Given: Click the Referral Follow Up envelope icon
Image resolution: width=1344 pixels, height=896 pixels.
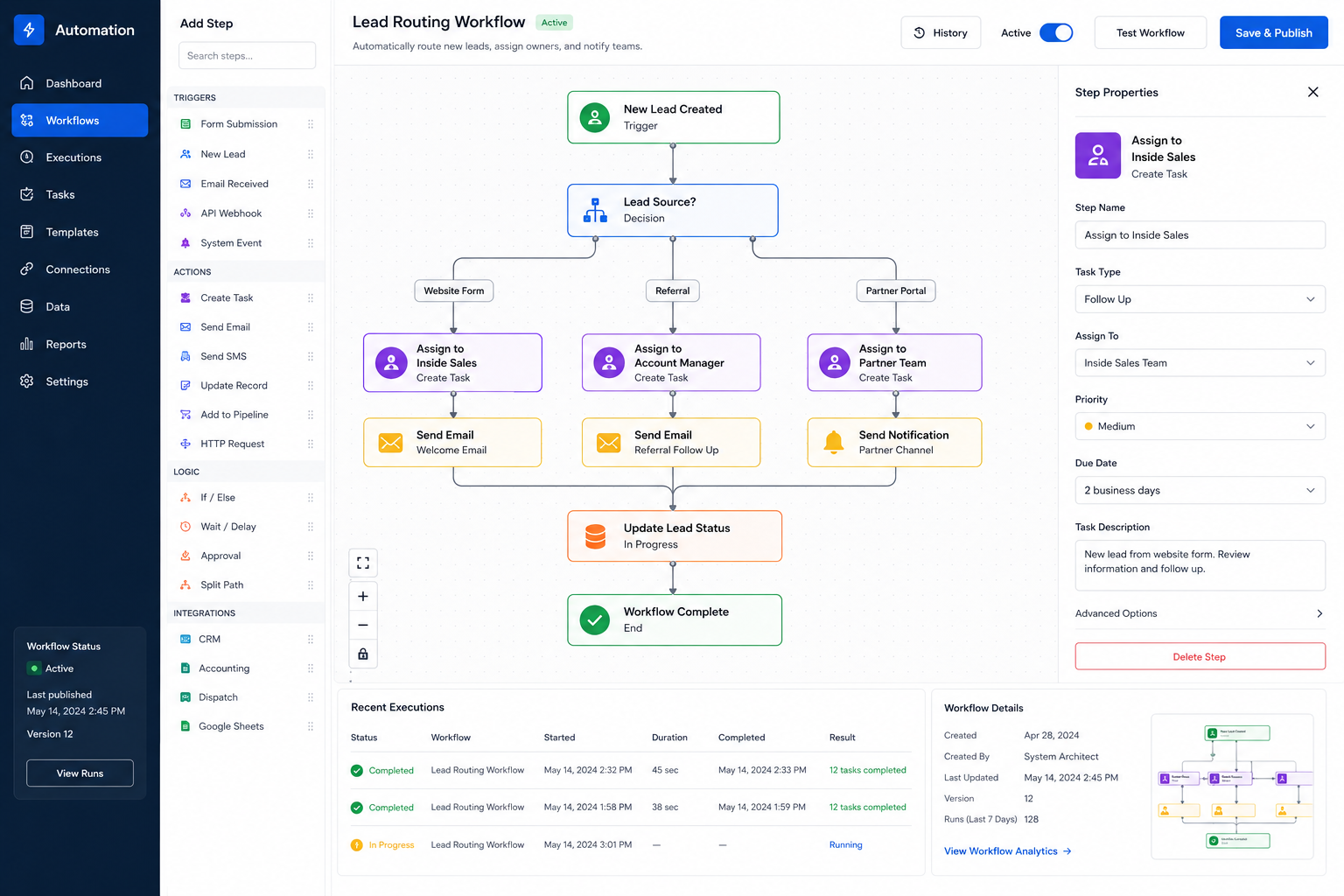Looking at the screenshot, I should (x=608, y=443).
